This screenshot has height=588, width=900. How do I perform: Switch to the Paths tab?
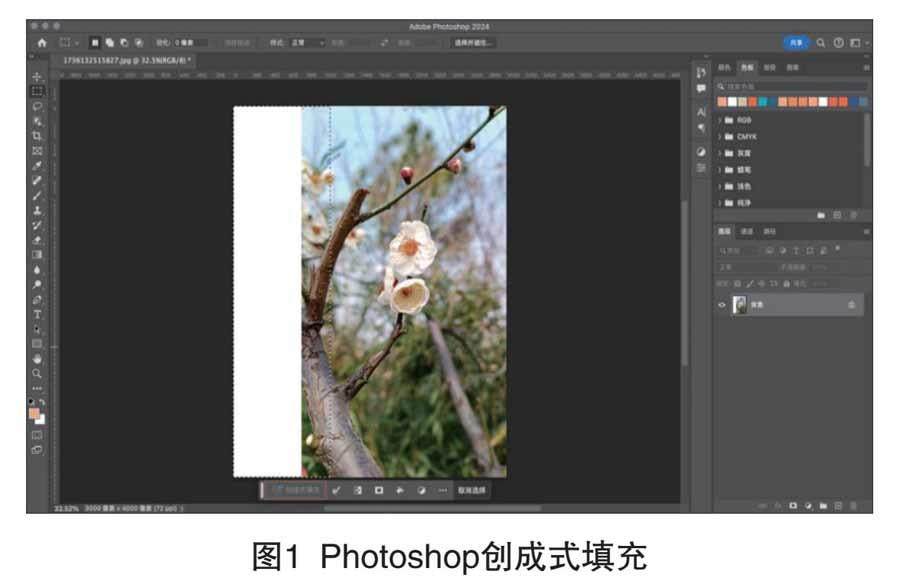[770, 231]
